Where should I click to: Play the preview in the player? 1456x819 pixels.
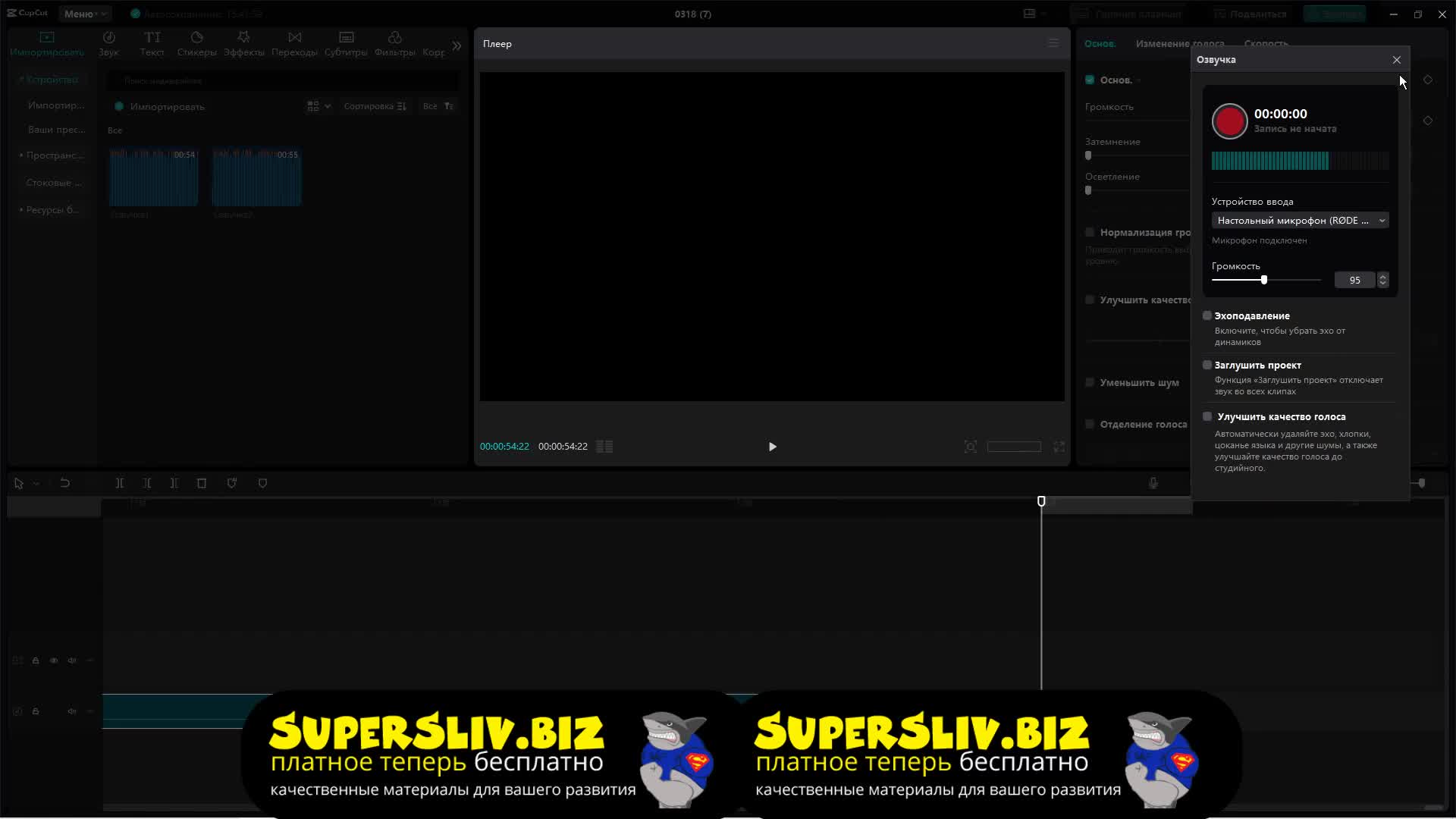point(772,447)
